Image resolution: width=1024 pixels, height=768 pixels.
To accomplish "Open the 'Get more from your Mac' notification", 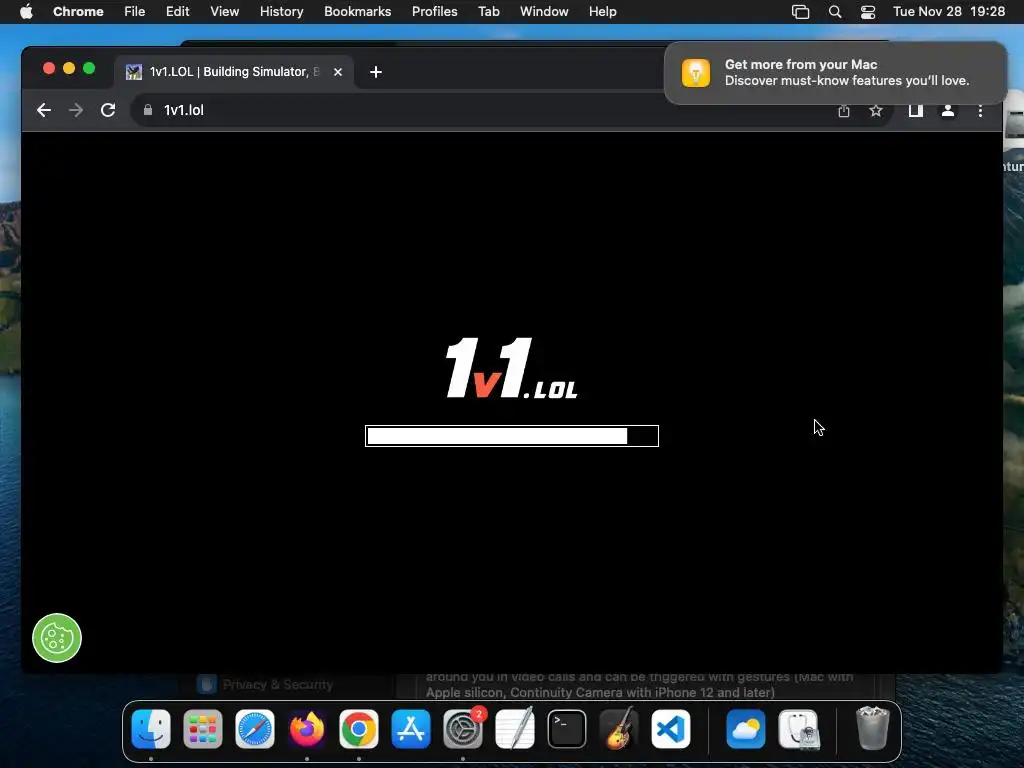I will tap(836, 72).
